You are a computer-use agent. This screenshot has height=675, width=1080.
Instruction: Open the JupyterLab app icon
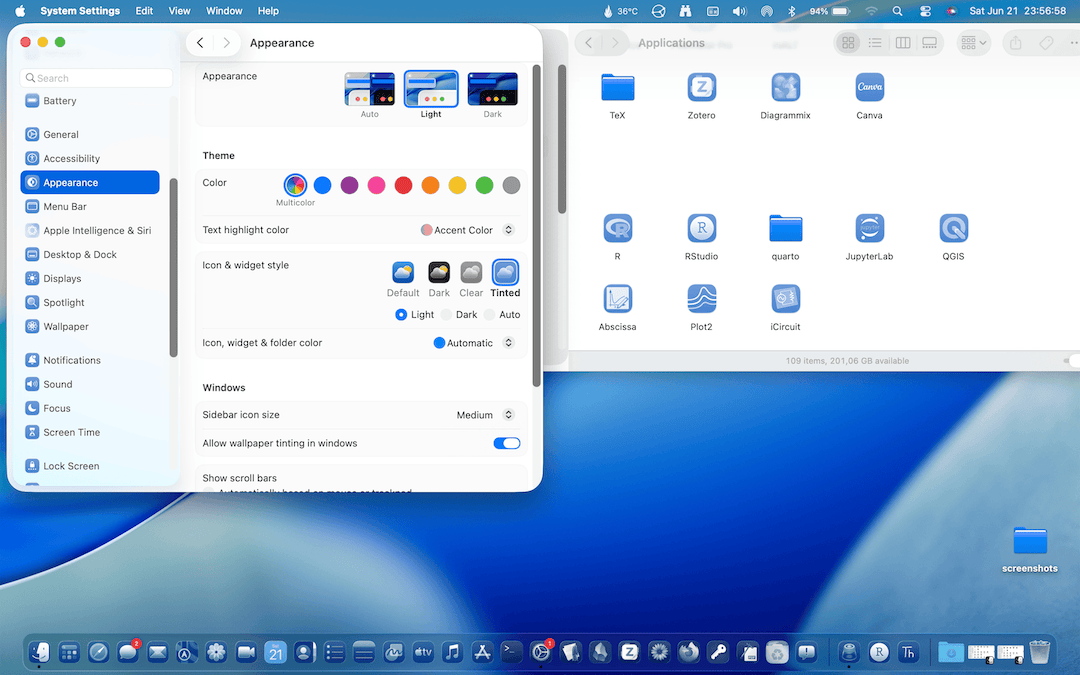869,229
